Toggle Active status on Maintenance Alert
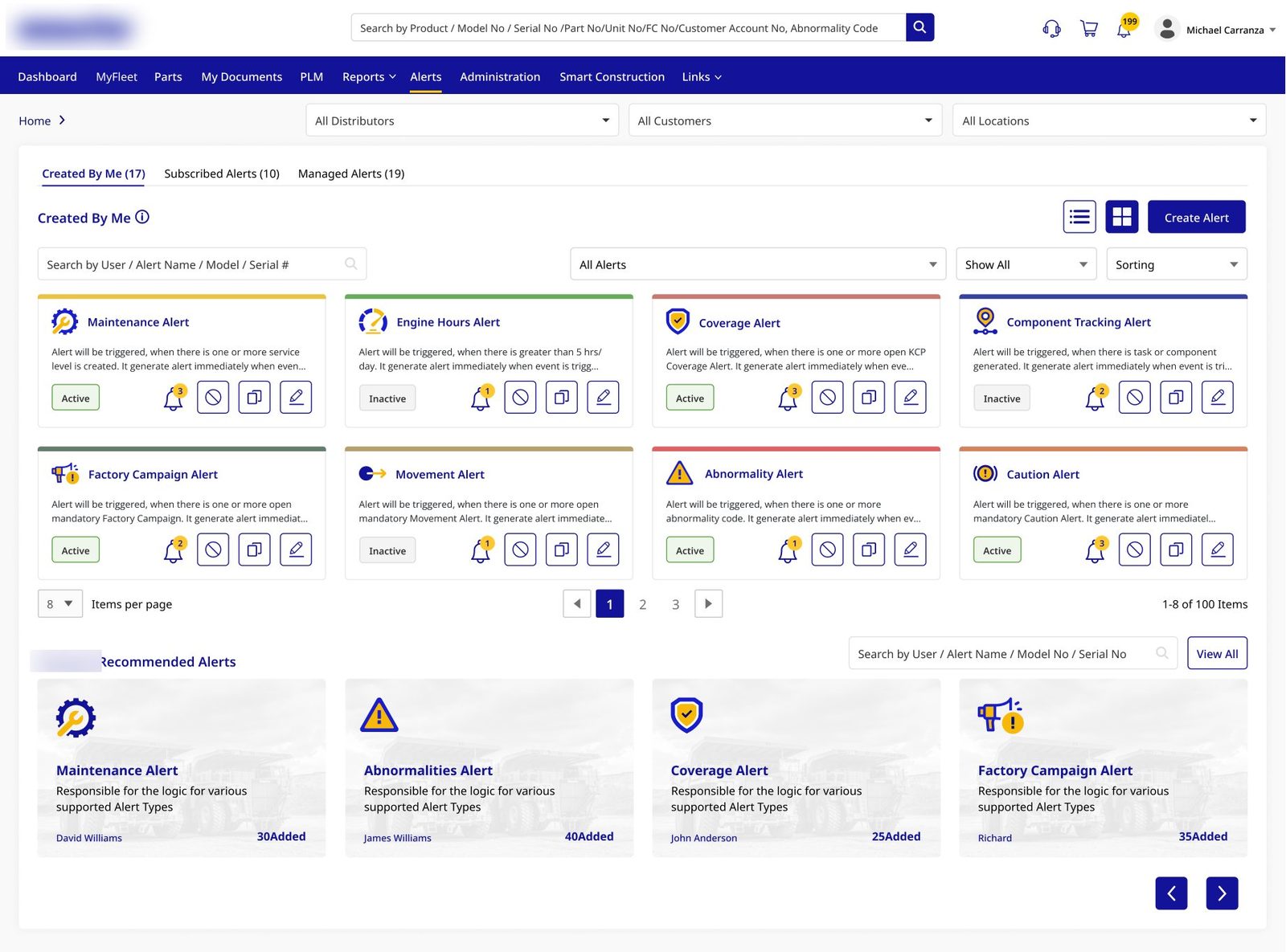The image size is (1286, 952). [x=76, y=398]
